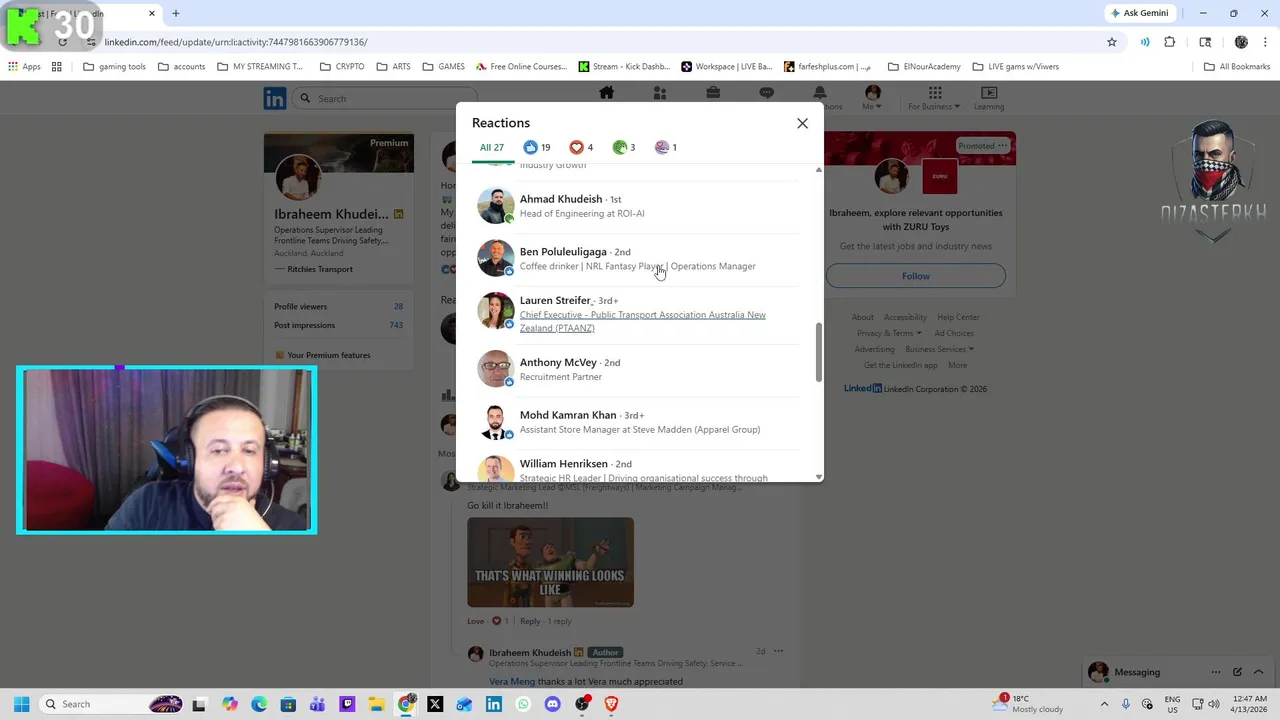Image resolution: width=1280 pixels, height=720 pixels.
Task: Click the address bar URL
Action: coord(236,42)
